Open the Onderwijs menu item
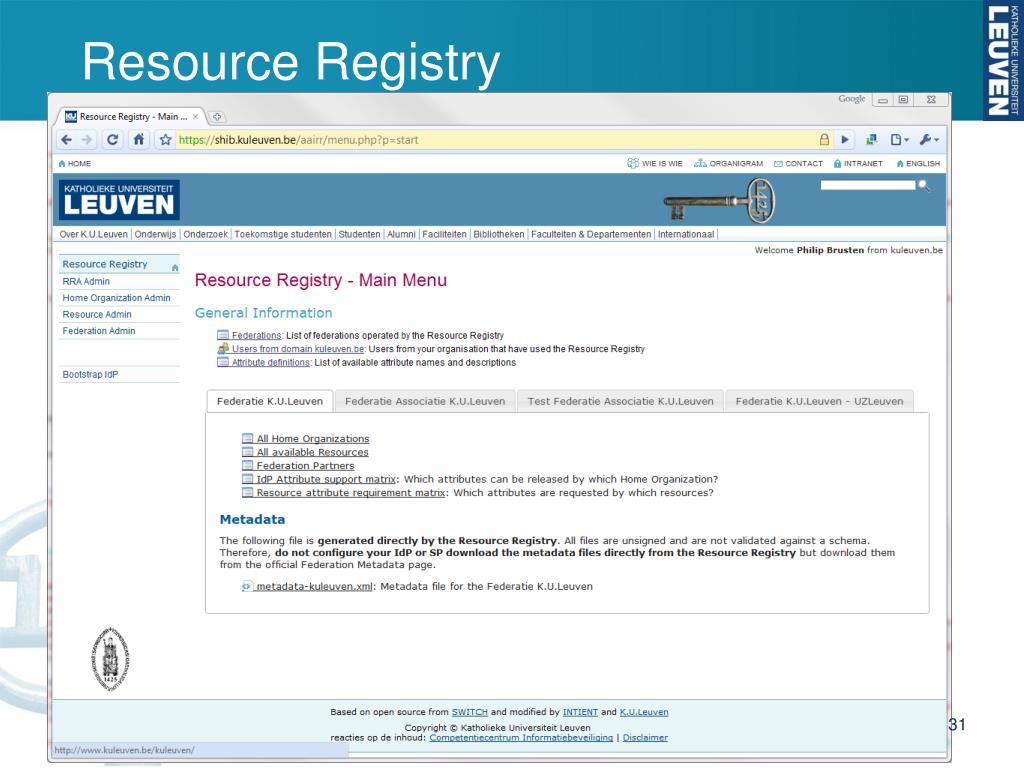1024x768 pixels. (x=155, y=234)
